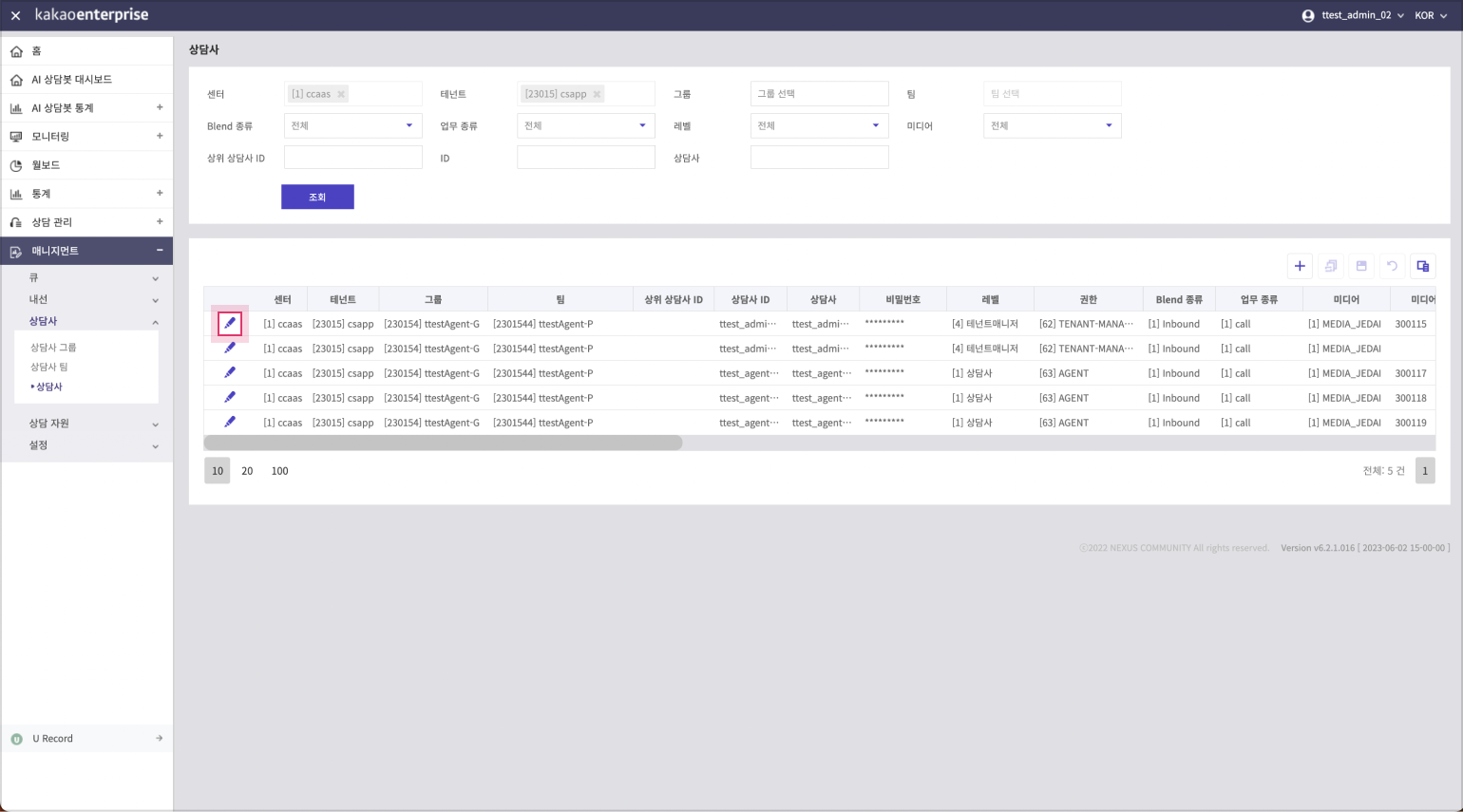This screenshot has height=812, width=1463.
Task: Click the table's horizontal scrollbar
Action: [x=443, y=443]
